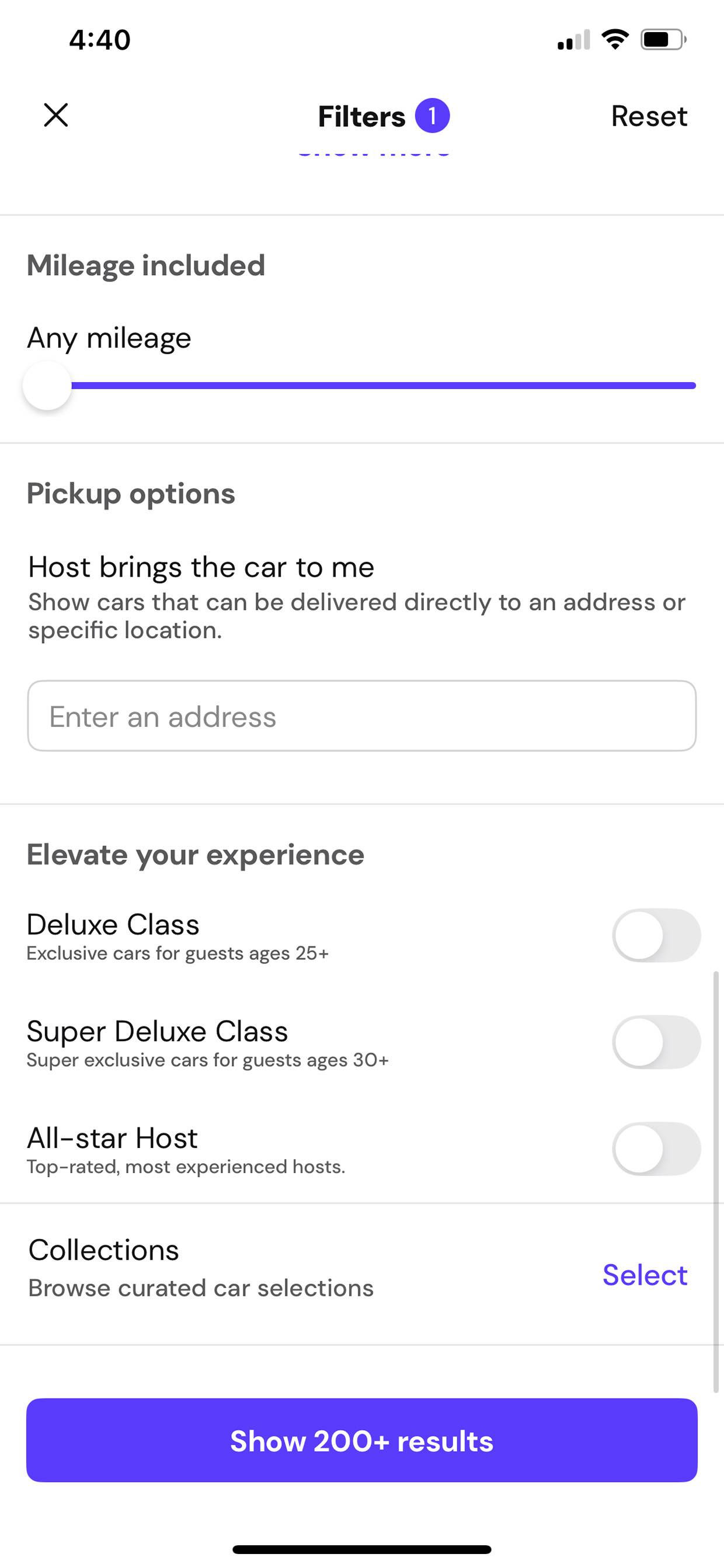Show 200+ results button
Viewport: 724px width, 1568px height.
362,1440
